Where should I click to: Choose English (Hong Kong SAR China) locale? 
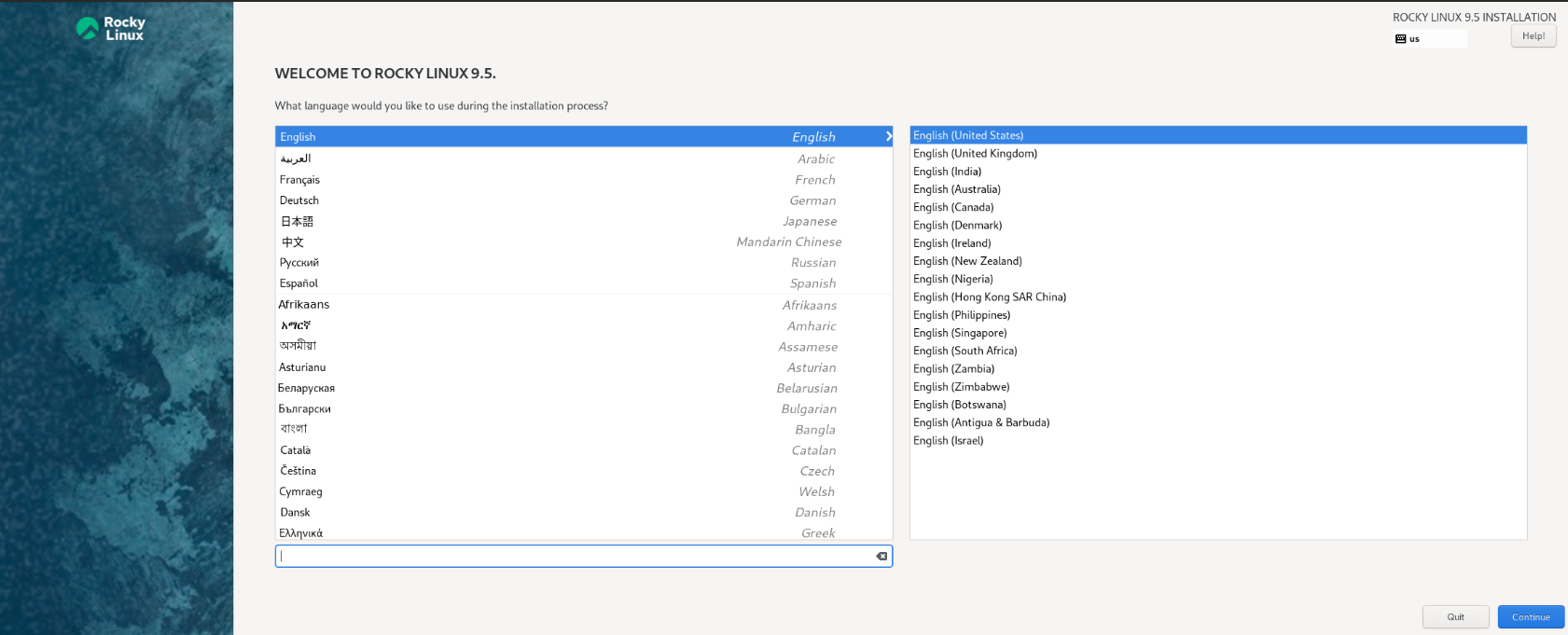tap(1218, 297)
